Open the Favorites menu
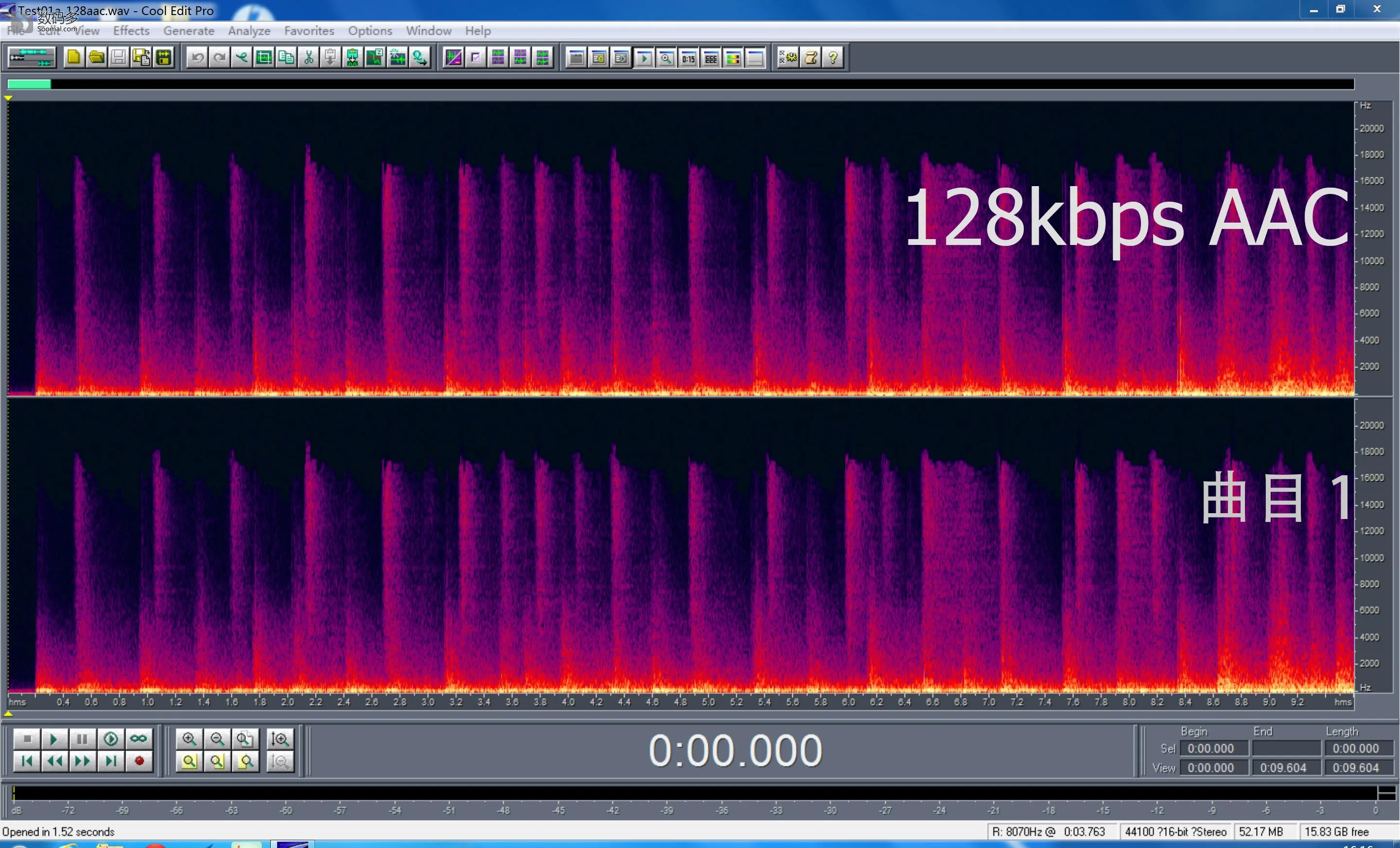Screen dimensions: 1400x848 pos(309,31)
